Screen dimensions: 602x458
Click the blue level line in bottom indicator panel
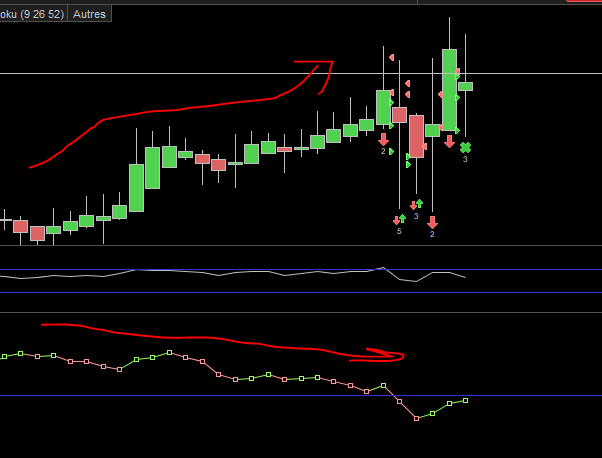click(x=301, y=395)
